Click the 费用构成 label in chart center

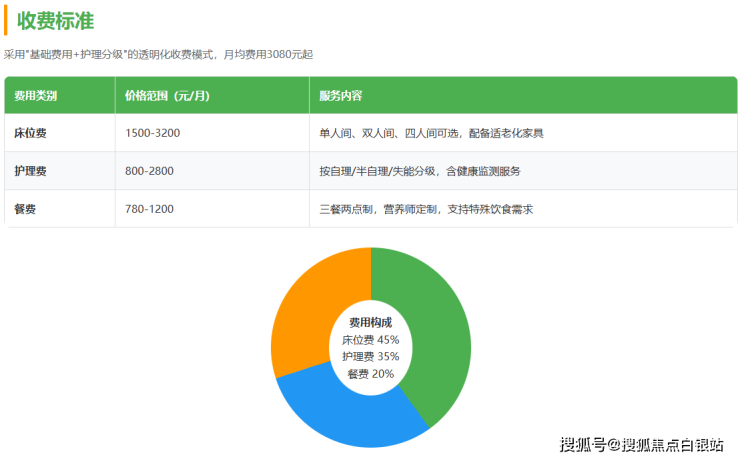click(x=370, y=323)
